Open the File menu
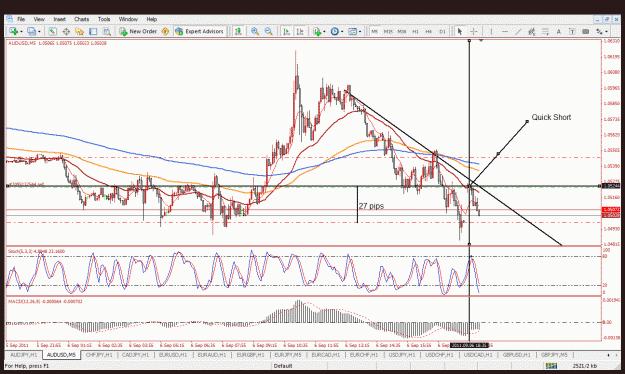Screen dimensions: 625x374 coord(21,19)
